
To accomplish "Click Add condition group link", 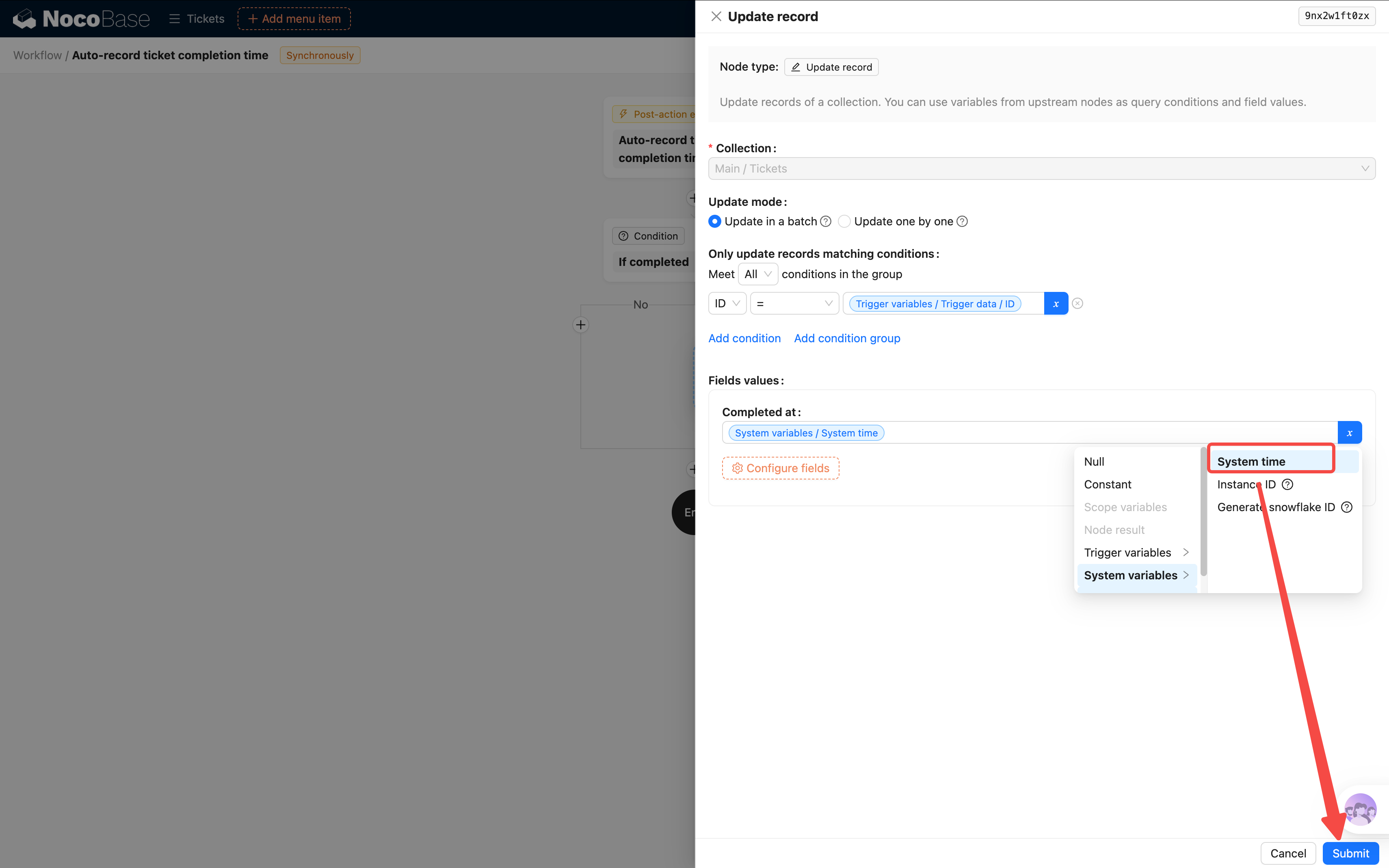I will 847,338.
